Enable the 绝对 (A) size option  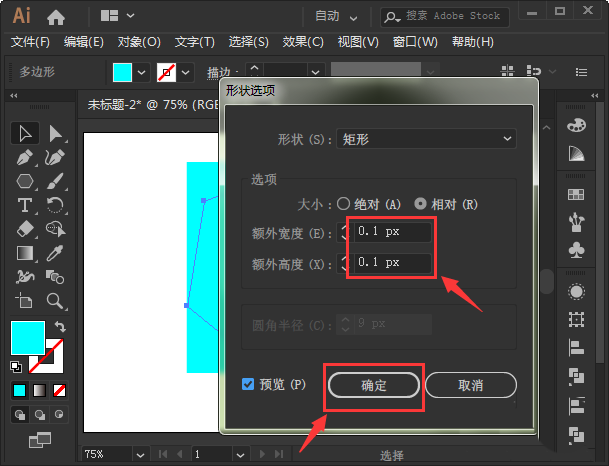click(344, 204)
